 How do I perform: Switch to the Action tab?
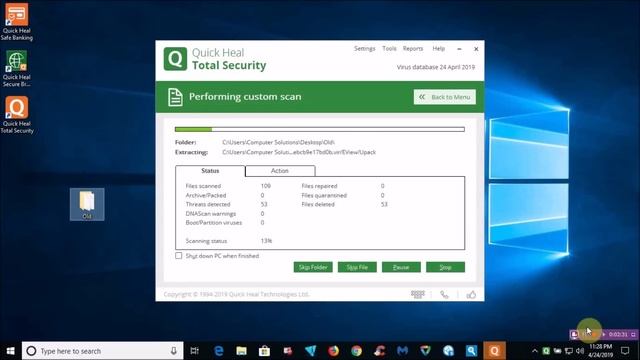[x=280, y=171]
